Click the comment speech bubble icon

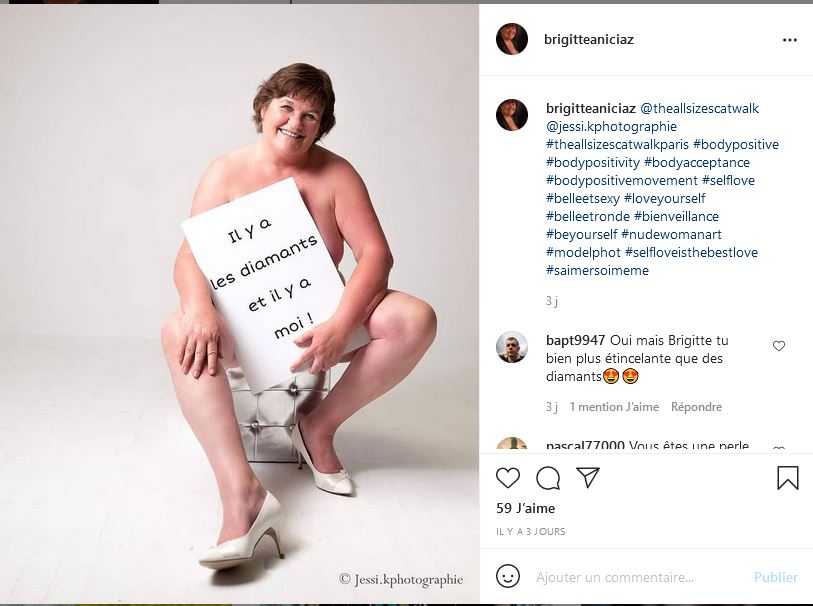548,478
